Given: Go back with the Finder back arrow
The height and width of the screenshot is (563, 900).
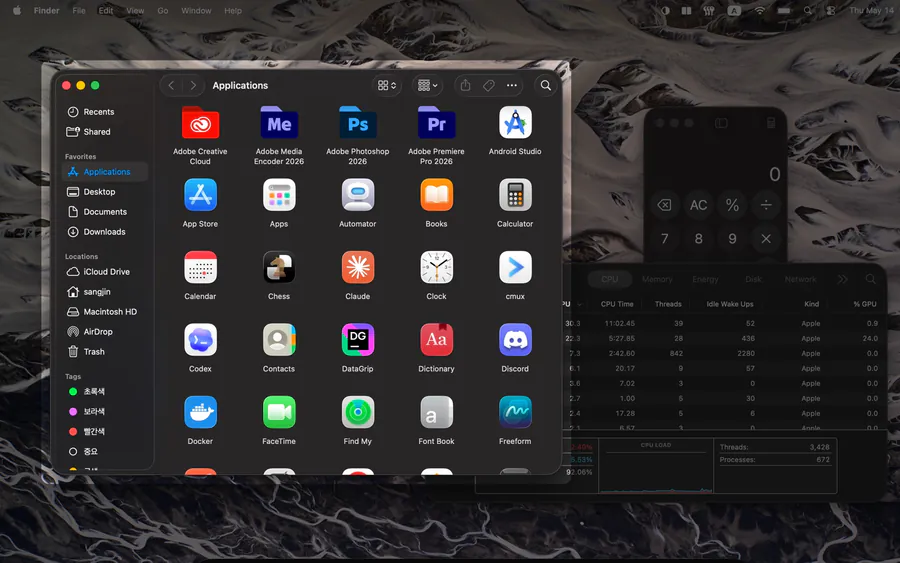Looking at the screenshot, I should (172, 86).
